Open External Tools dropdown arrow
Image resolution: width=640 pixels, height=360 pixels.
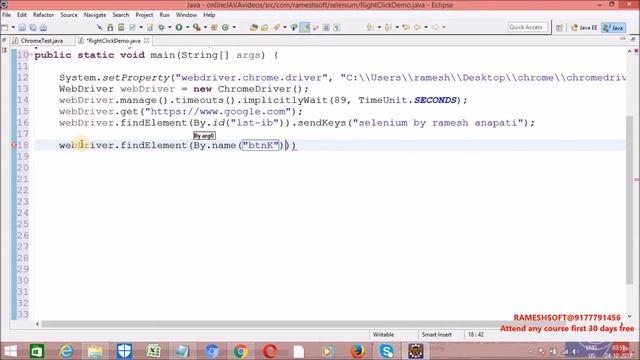click(x=205, y=27)
